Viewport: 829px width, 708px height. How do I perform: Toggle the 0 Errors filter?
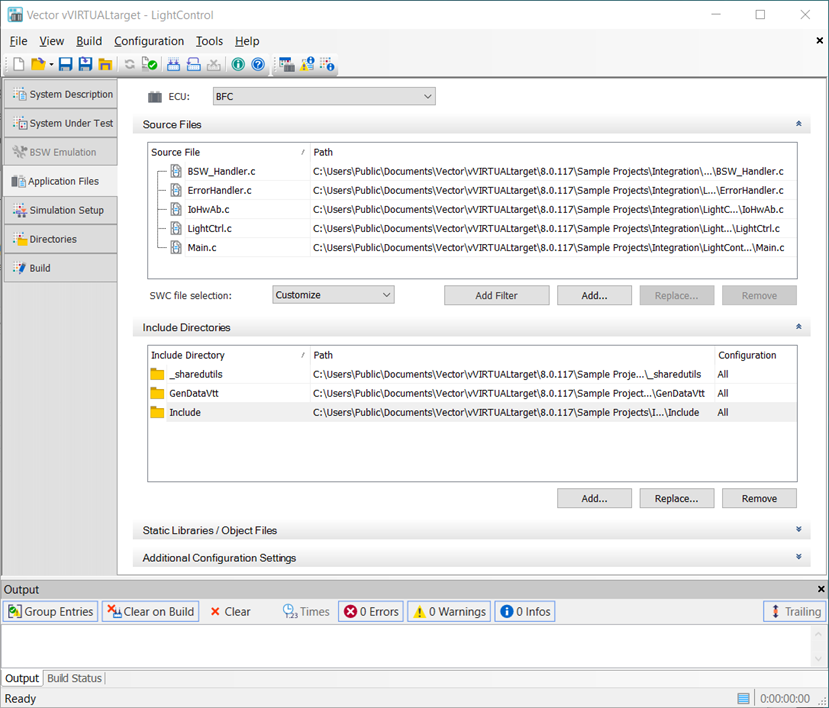pyautogui.click(x=371, y=612)
